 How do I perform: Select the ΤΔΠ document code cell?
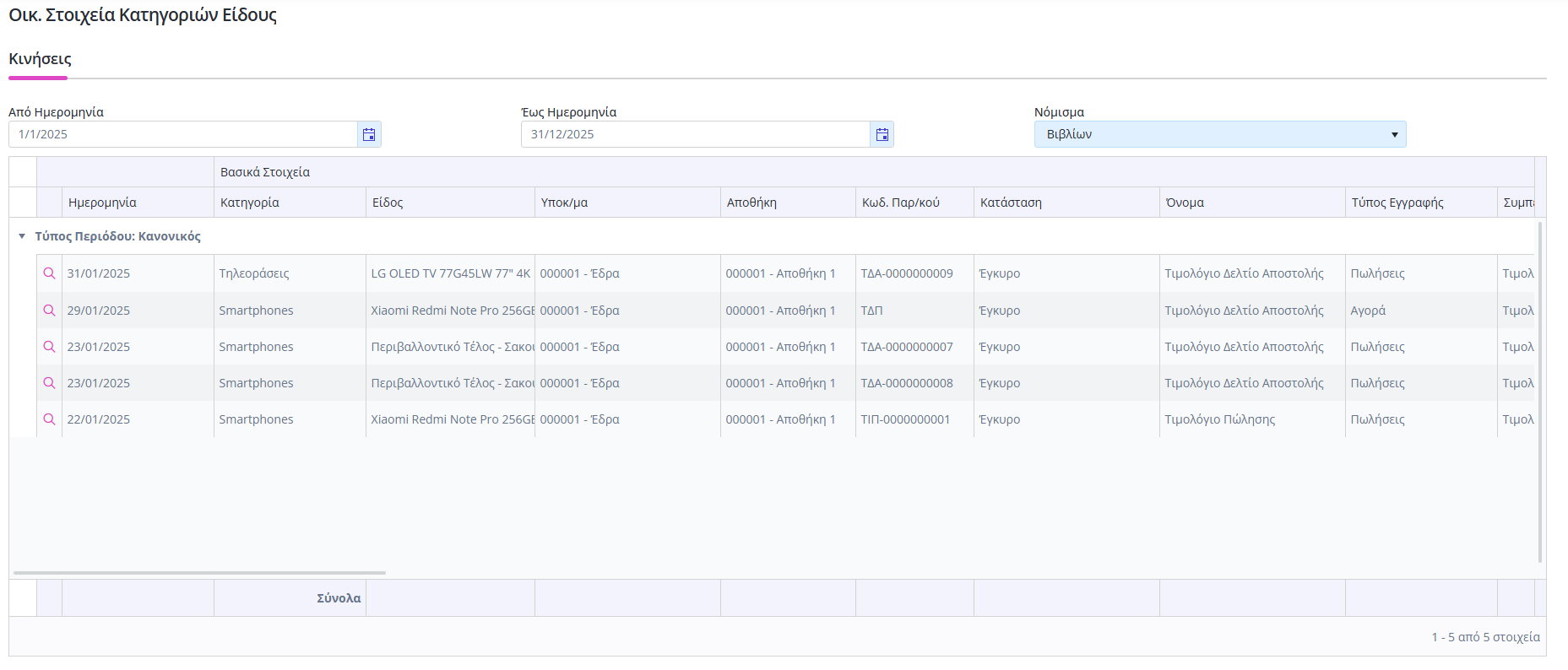pyautogui.click(x=914, y=311)
